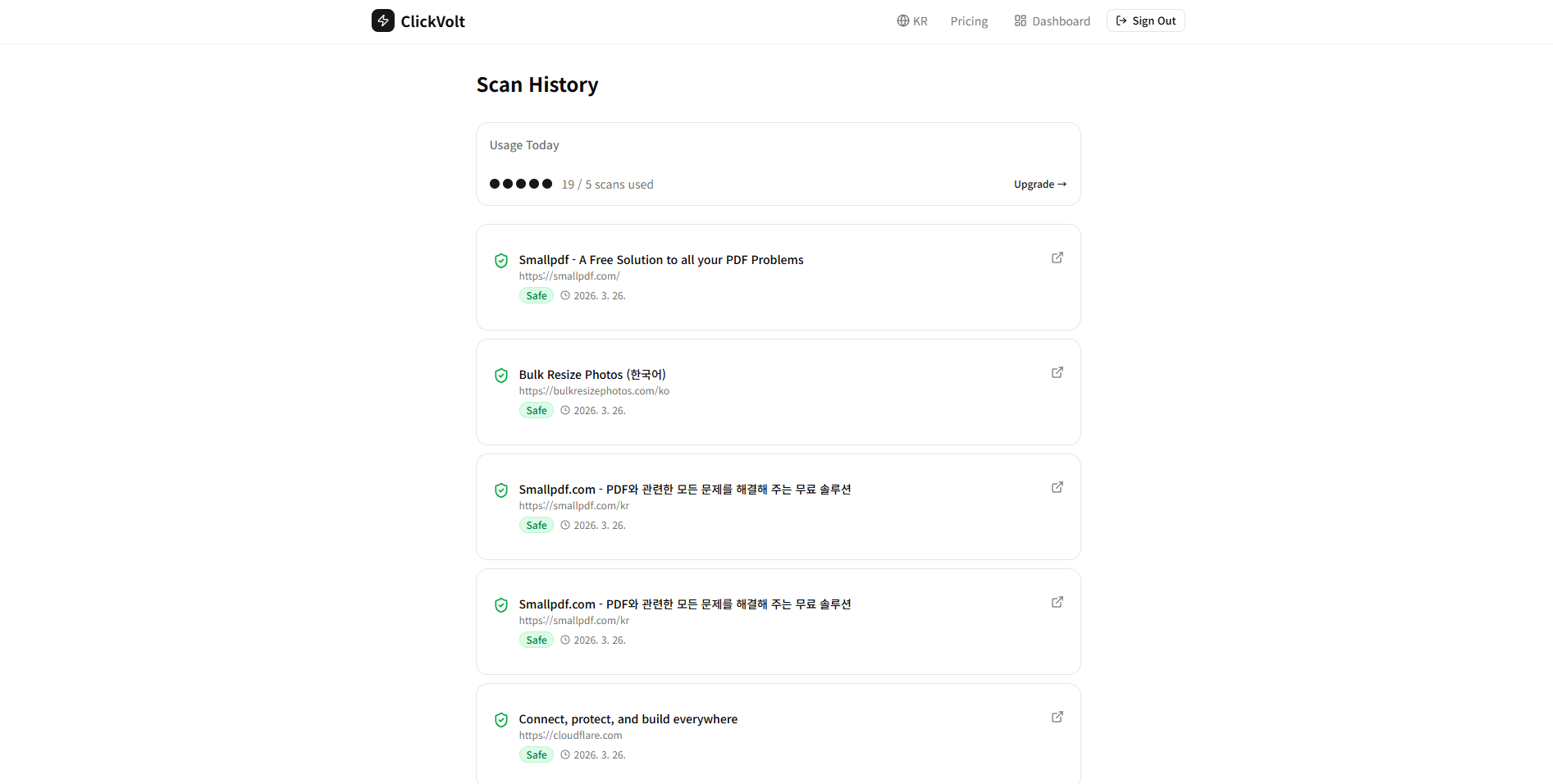Open the Pricing page

point(969,21)
